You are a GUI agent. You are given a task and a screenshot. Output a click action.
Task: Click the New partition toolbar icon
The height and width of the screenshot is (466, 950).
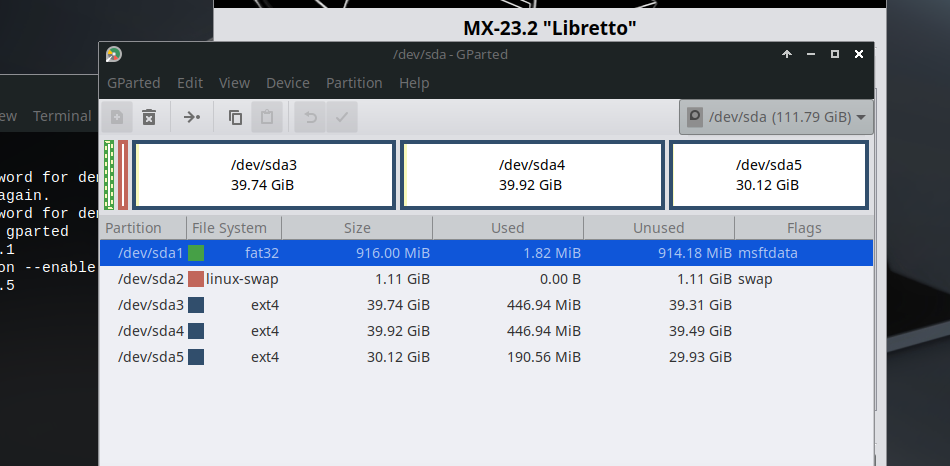pyautogui.click(x=117, y=117)
